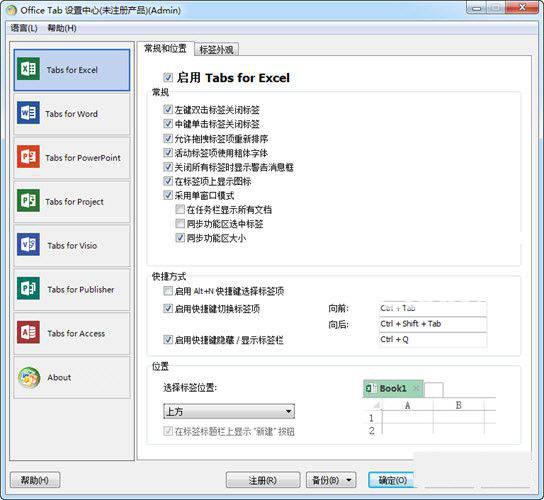544x500 pixels.
Task: Click the Tabs for Word label
Action: (x=71, y=114)
